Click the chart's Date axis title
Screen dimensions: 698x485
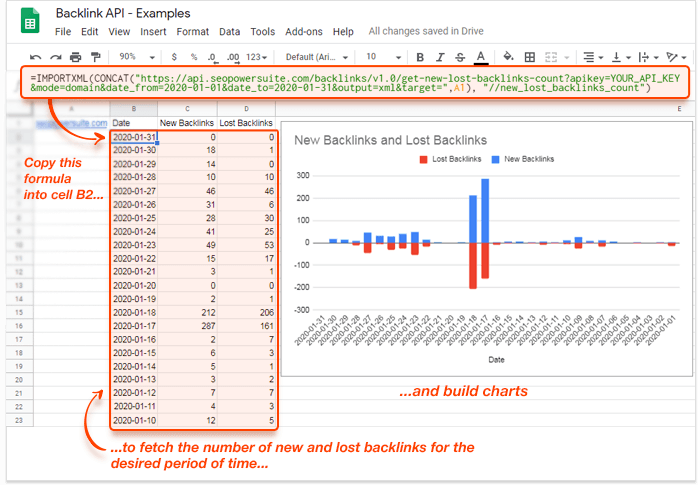[x=496, y=360]
